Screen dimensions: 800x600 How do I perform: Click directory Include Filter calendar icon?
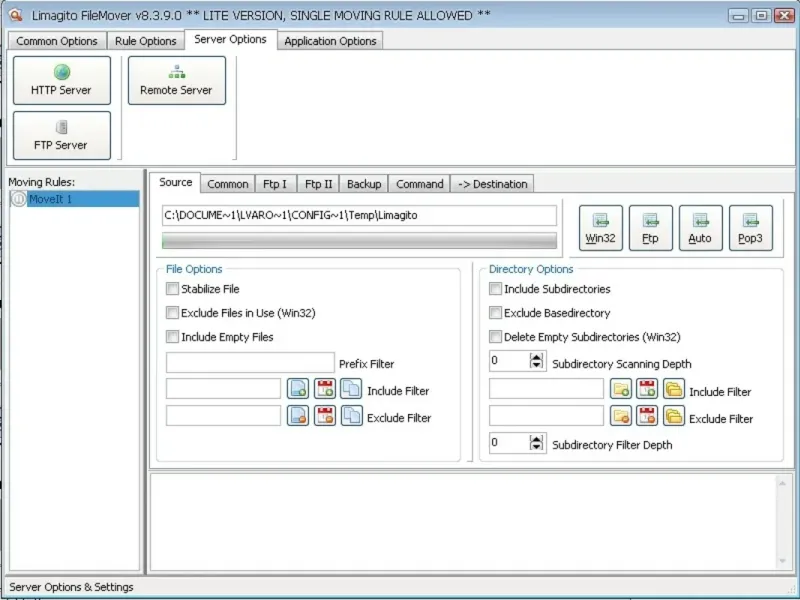point(647,389)
